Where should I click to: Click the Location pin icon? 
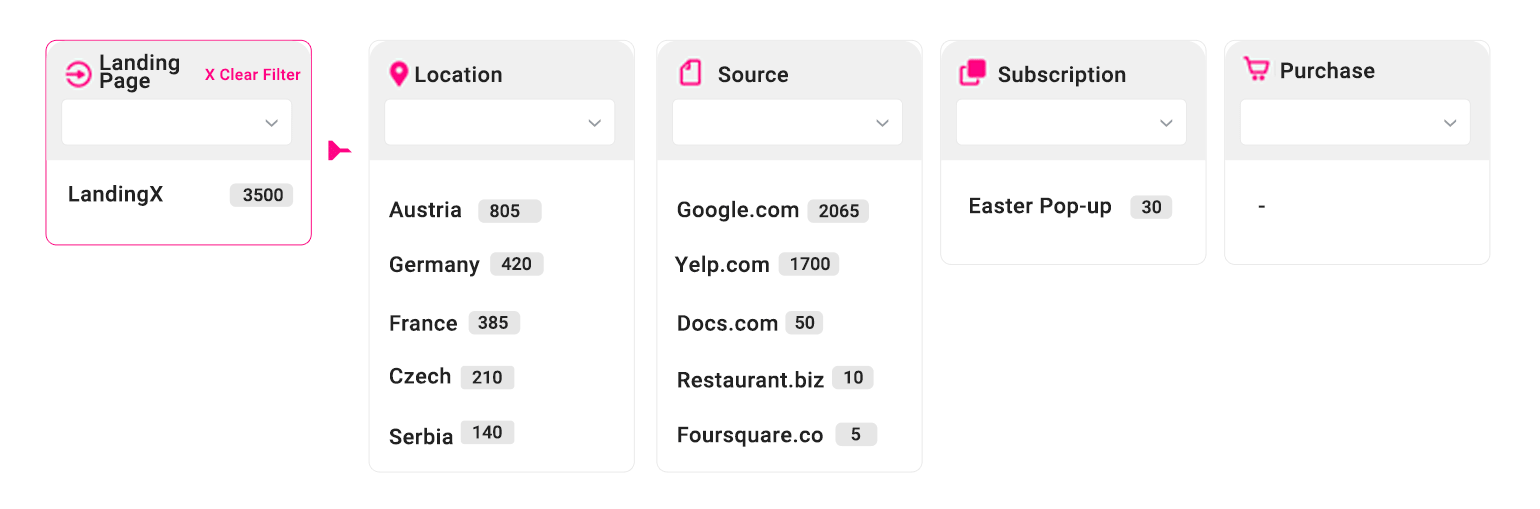pyautogui.click(x=398, y=74)
